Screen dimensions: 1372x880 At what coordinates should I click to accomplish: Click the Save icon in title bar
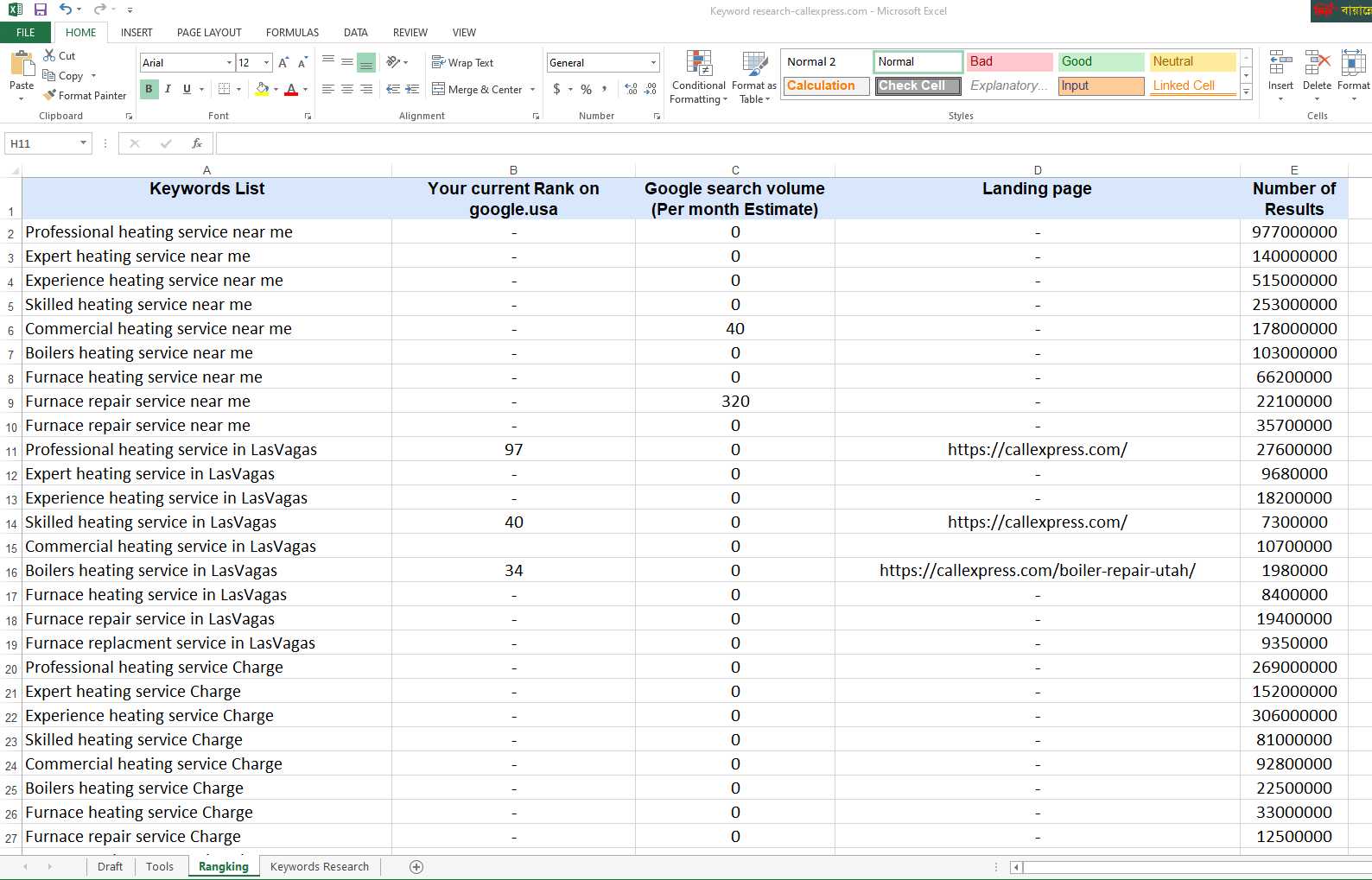click(x=41, y=9)
